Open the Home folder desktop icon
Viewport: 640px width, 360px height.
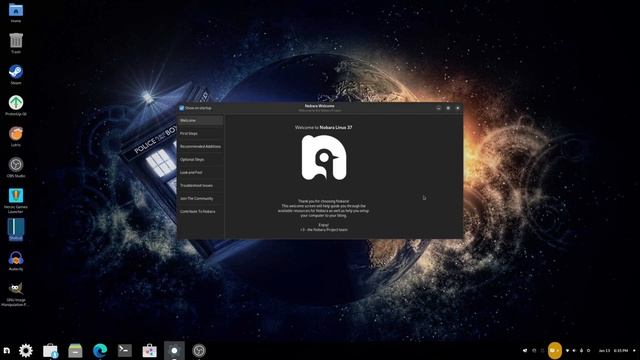16,13
